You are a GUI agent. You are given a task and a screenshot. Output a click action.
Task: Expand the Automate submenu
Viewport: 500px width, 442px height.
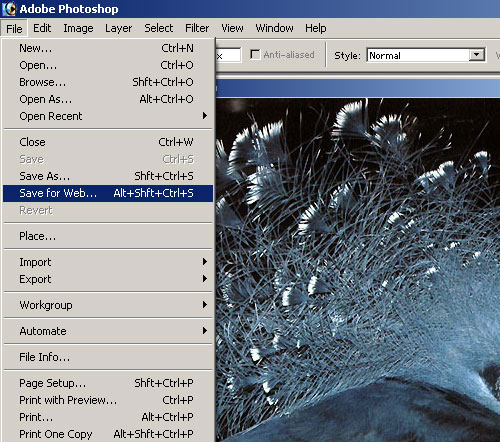point(108,331)
